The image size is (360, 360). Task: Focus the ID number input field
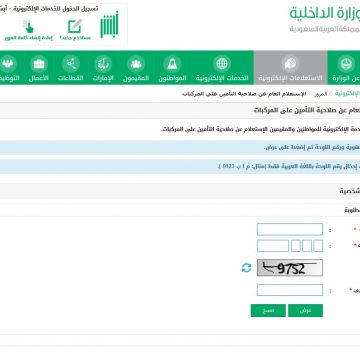pos(290,229)
